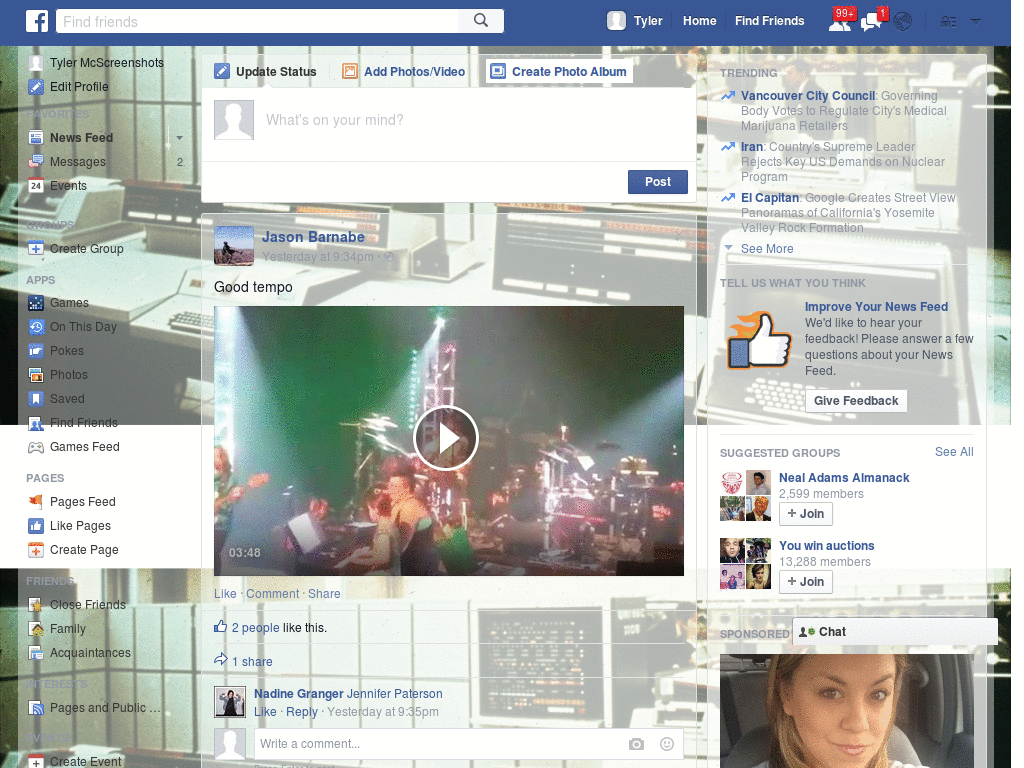The width and height of the screenshot is (1024, 768).
Task: See All suggested groups
Action: [954, 452]
